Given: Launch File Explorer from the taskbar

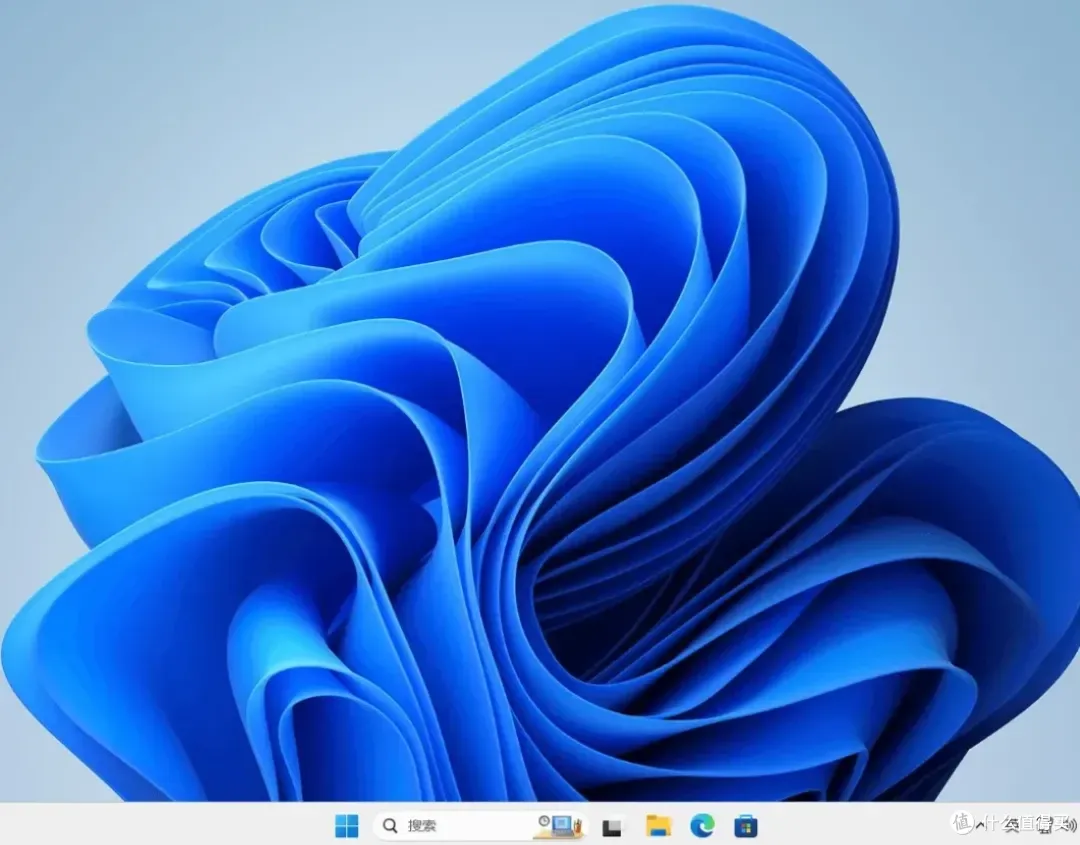Looking at the screenshot, I should tap(658, 826).
